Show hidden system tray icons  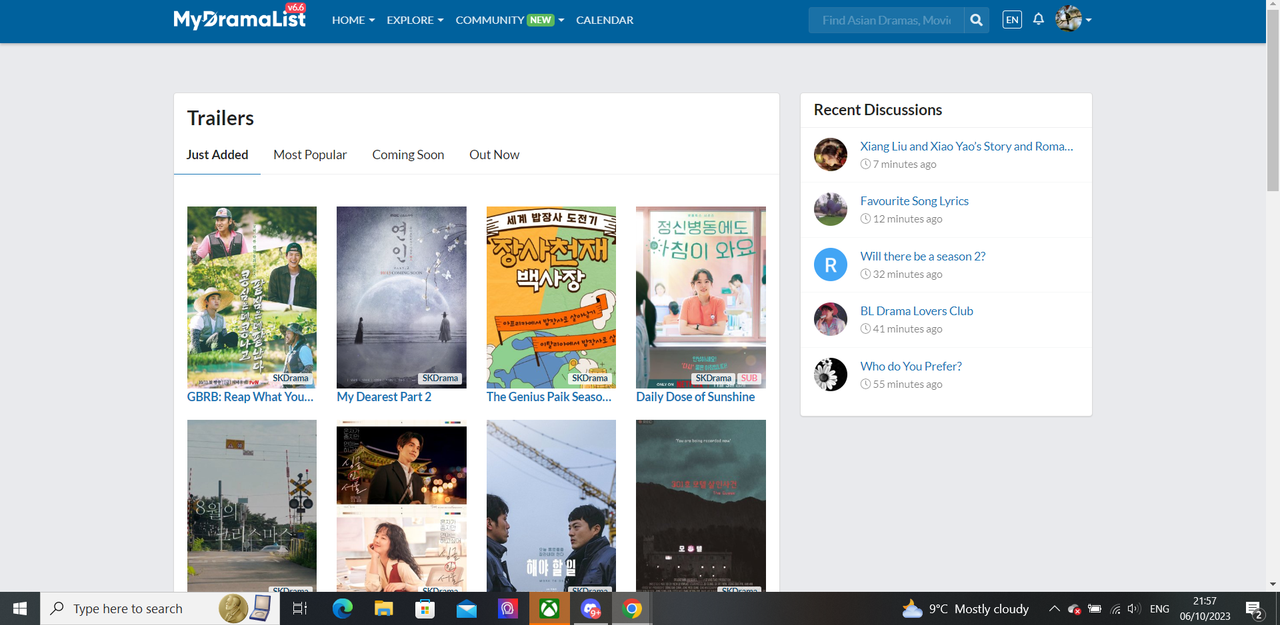(1054, 608)
